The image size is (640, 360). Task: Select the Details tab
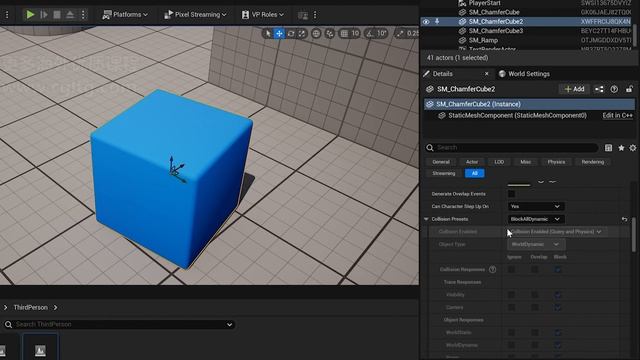(442, 74)
